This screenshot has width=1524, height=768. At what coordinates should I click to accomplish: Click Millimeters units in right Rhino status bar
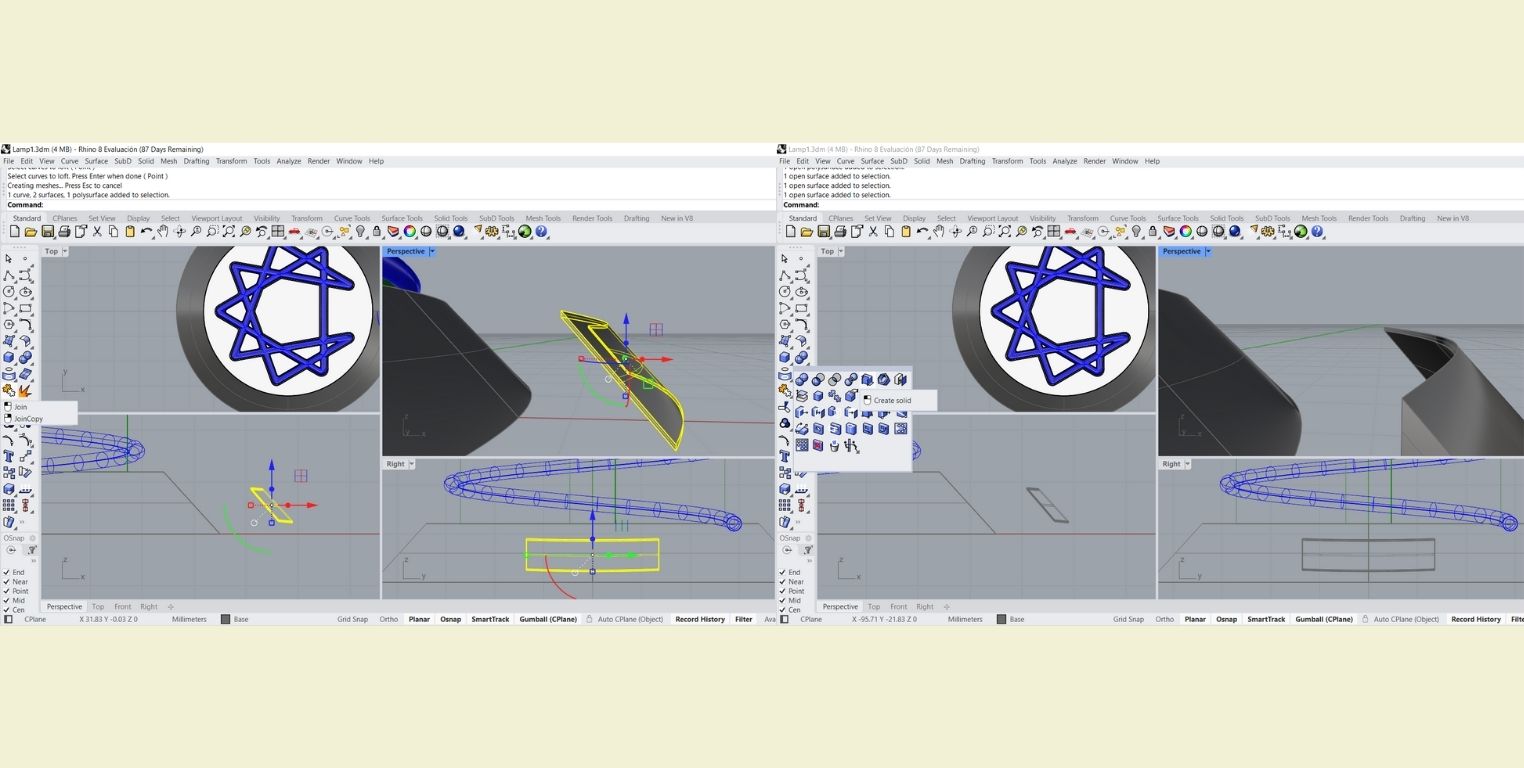[x=965, y=619]
